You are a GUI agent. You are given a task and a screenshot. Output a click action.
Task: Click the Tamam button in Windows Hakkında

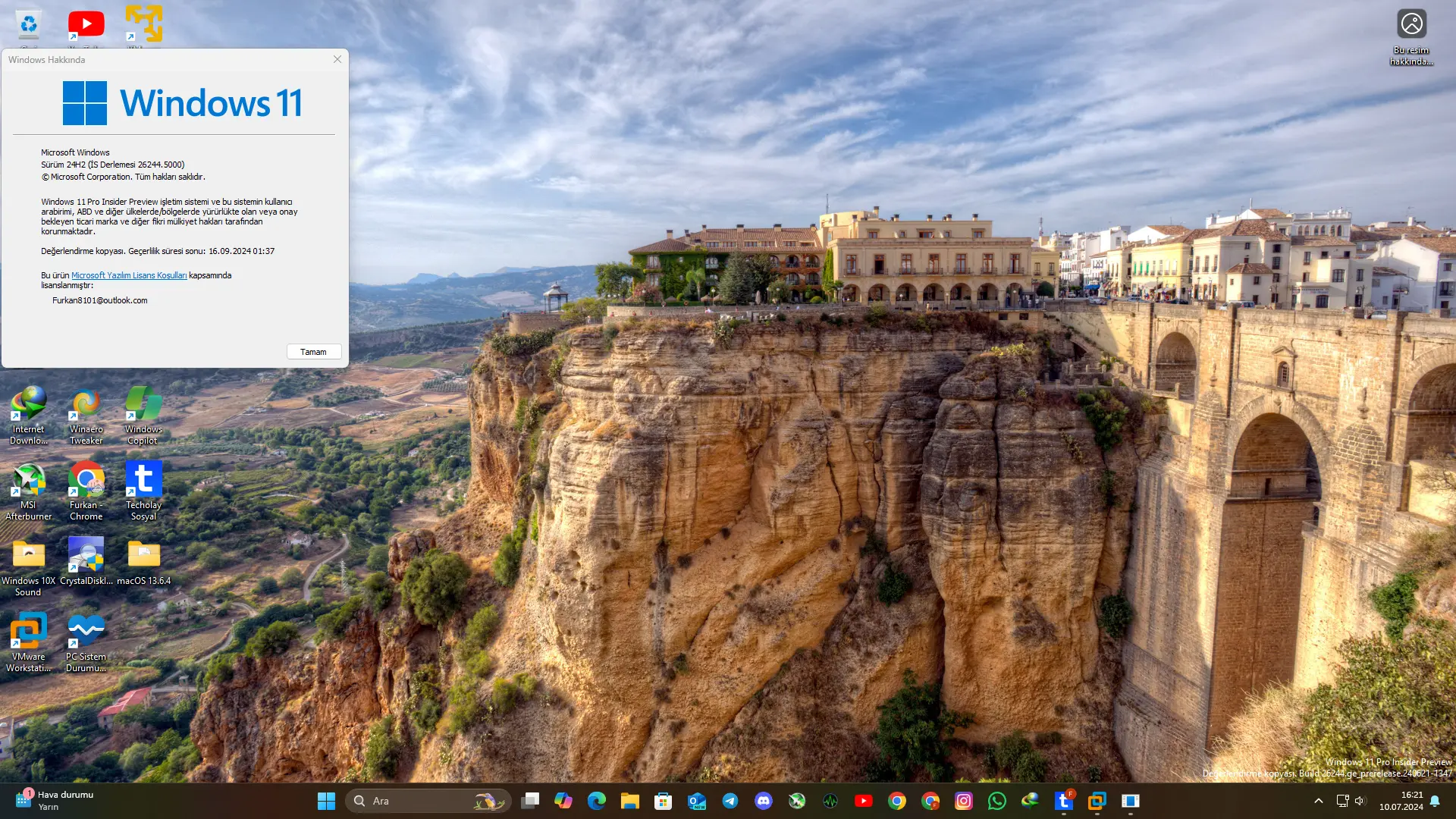(x=313, y=352)
